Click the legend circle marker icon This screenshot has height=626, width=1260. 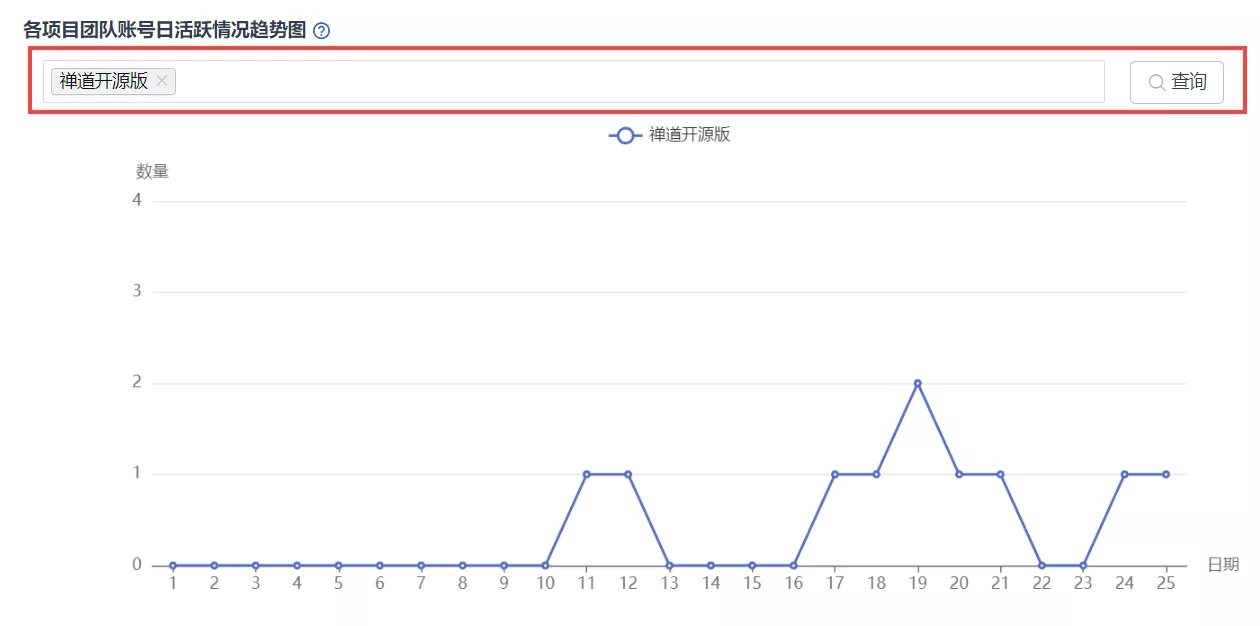(x=625, y=135)
